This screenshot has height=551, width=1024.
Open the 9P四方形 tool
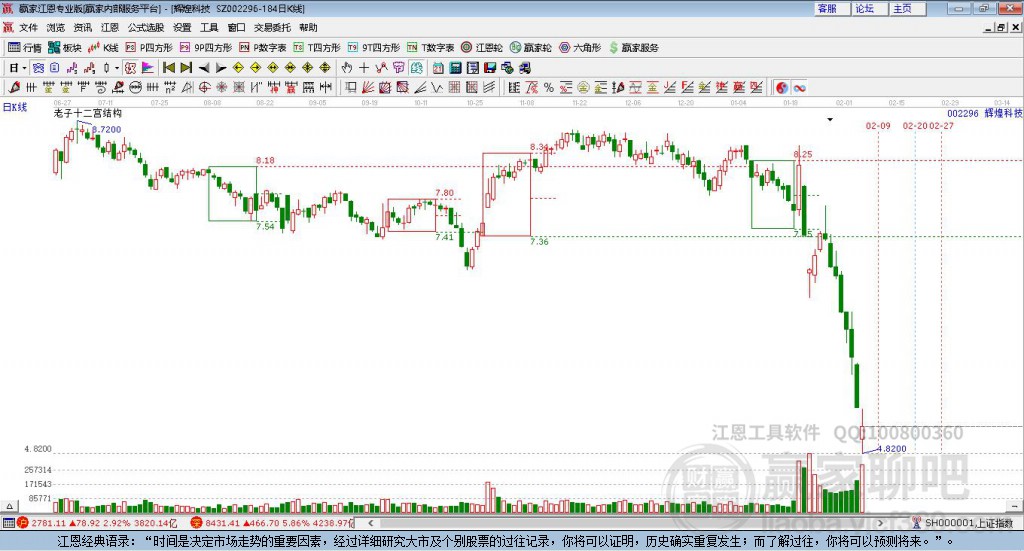coord(206,48)
